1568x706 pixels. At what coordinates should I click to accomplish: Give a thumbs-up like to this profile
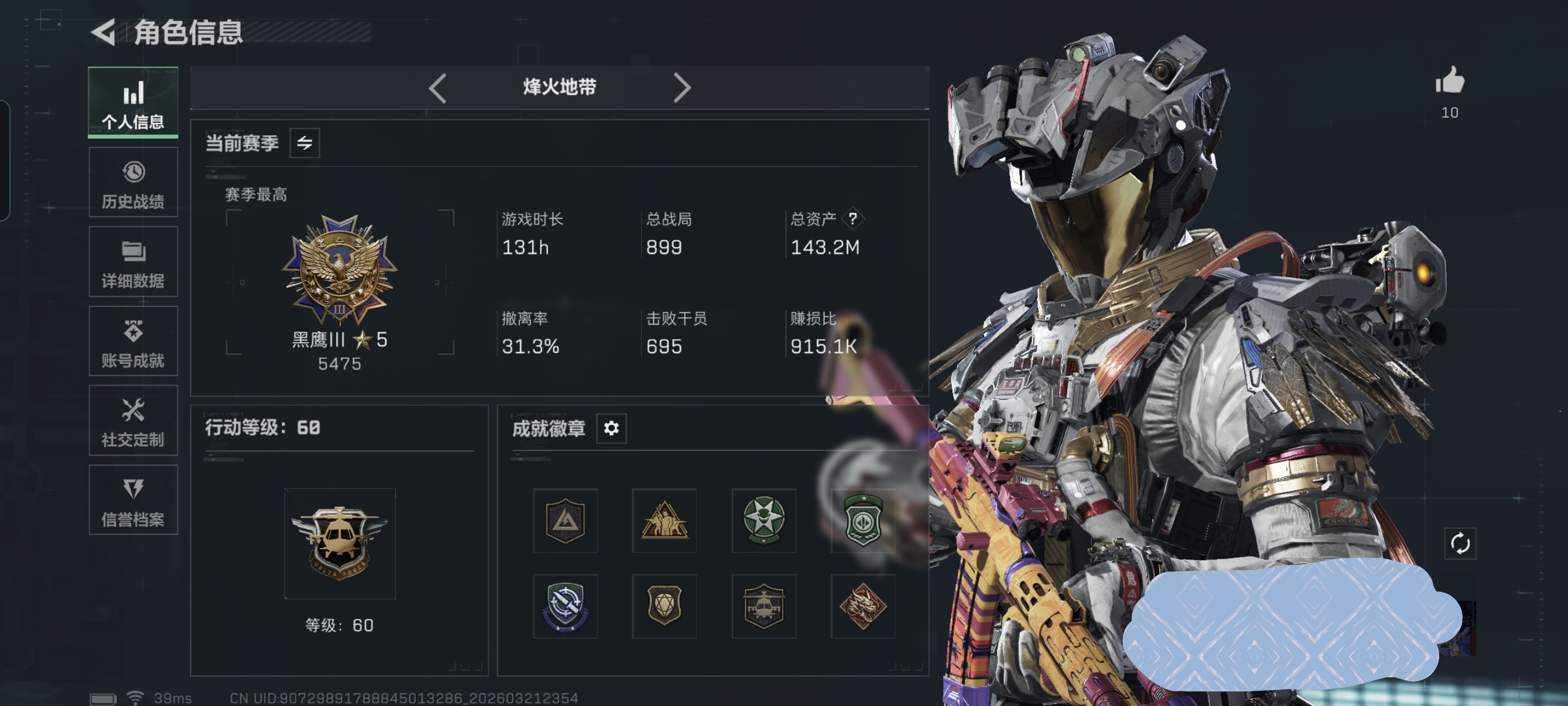coord(1449,81)
